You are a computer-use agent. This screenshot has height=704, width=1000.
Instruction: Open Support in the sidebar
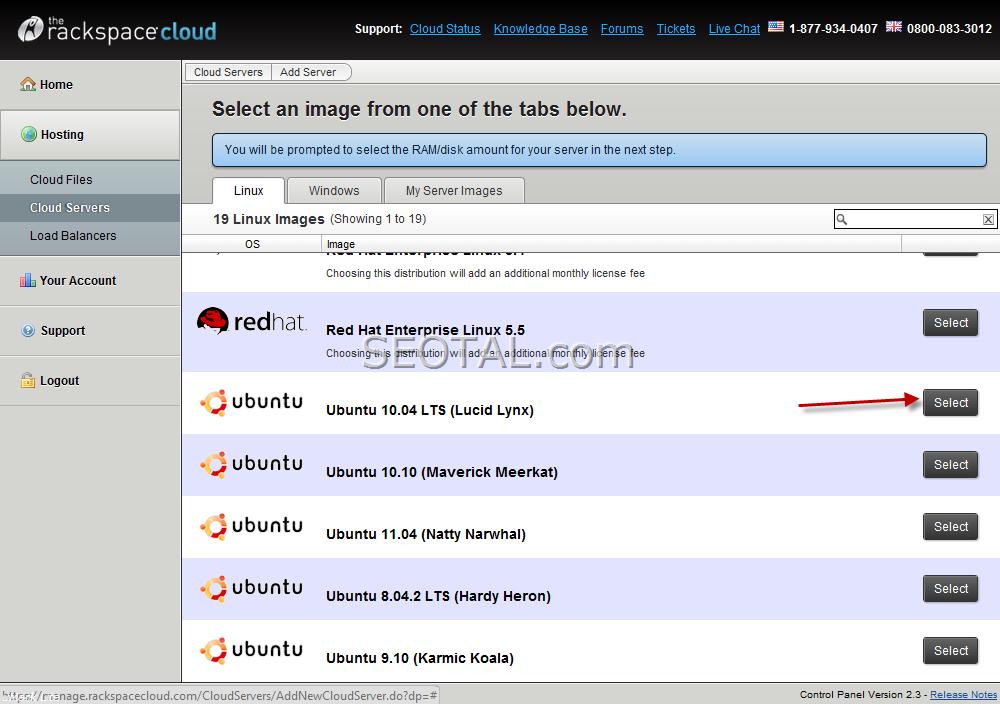(90, 330)
